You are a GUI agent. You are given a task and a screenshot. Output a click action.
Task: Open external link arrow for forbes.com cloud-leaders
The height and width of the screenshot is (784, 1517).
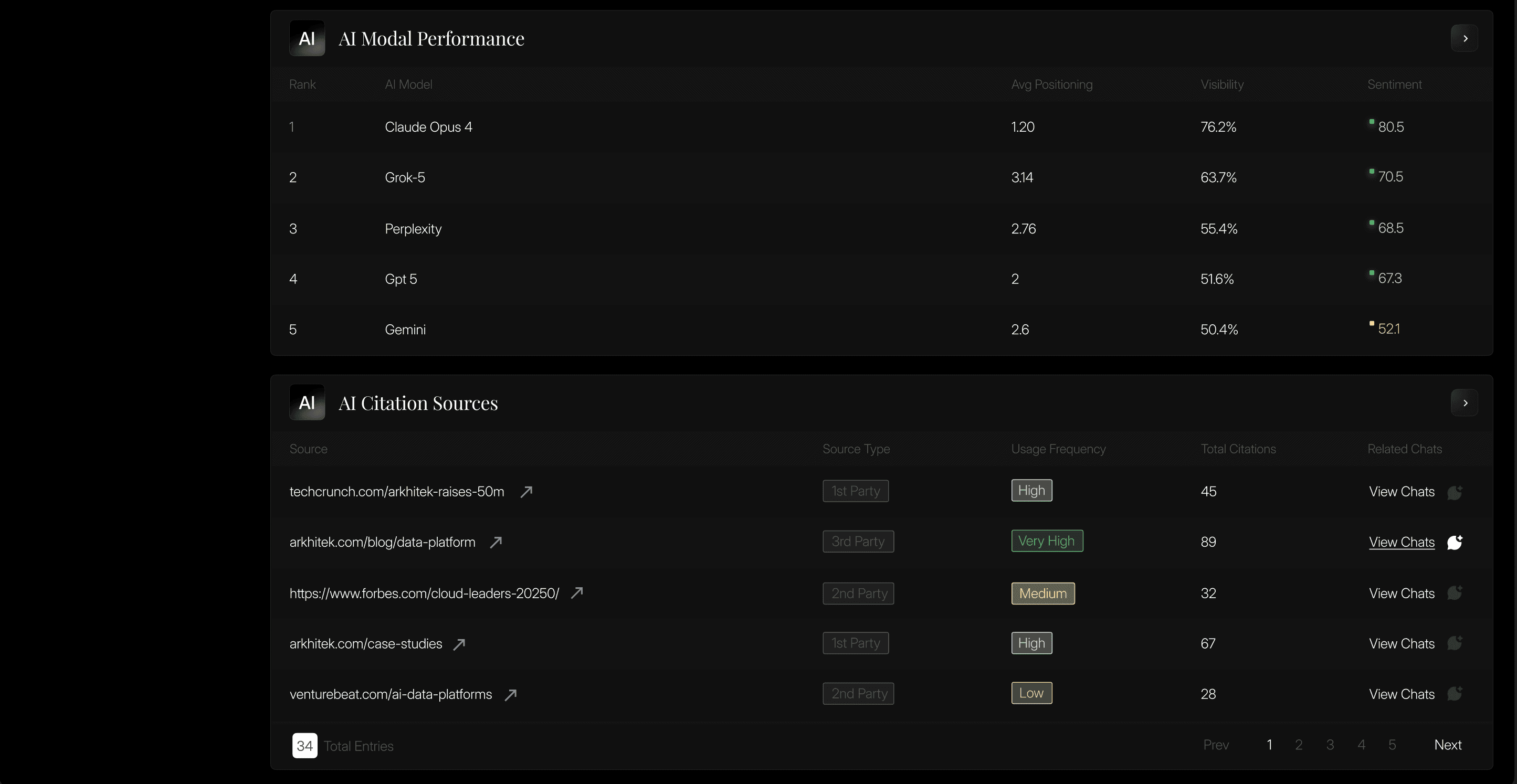pyautogui.click(x=577, y=592)
